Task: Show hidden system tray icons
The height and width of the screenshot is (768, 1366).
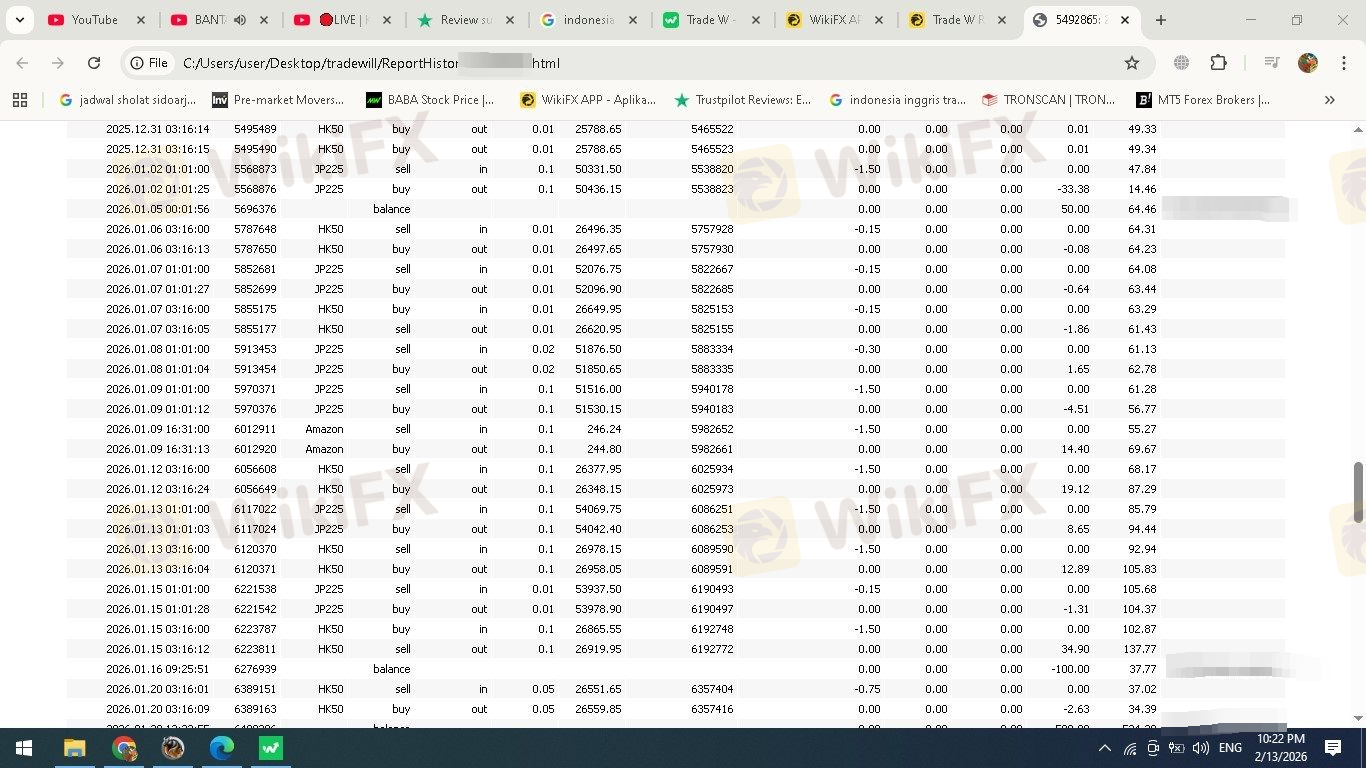Action: coord(1105,748)
